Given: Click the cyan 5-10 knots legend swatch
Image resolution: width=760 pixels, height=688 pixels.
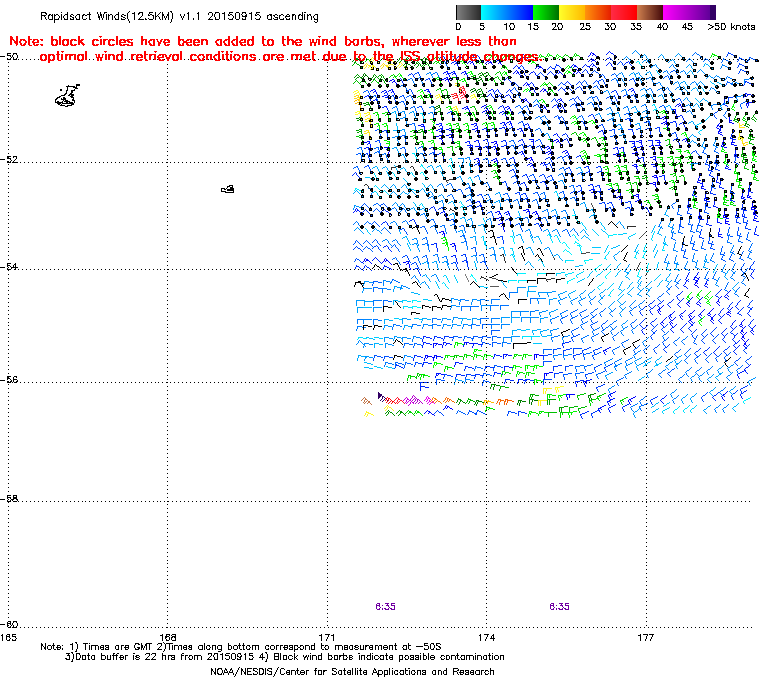Looking at the screenshot, I should [494, 12].
